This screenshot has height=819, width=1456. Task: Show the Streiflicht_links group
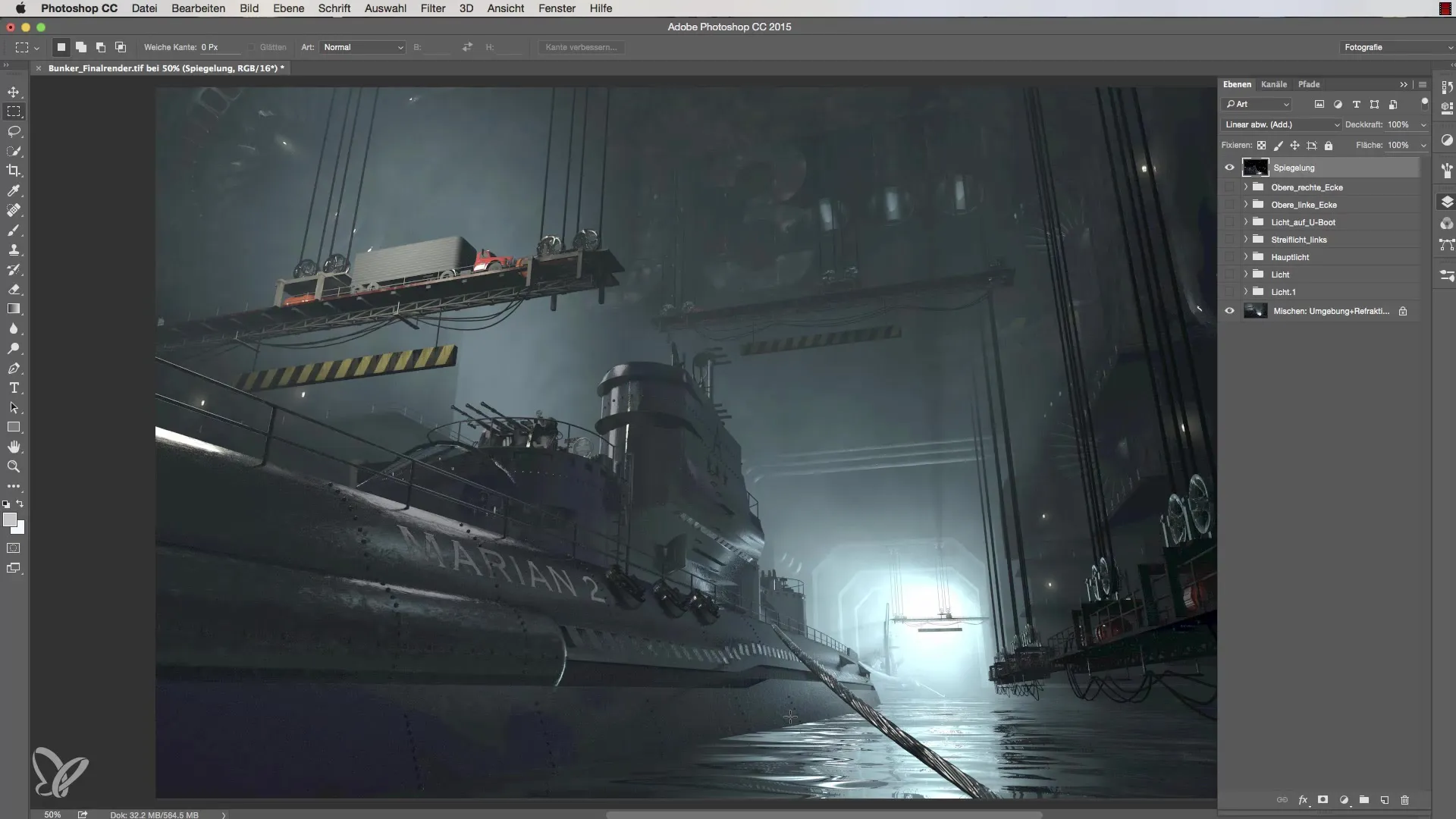pos(1229,240)
